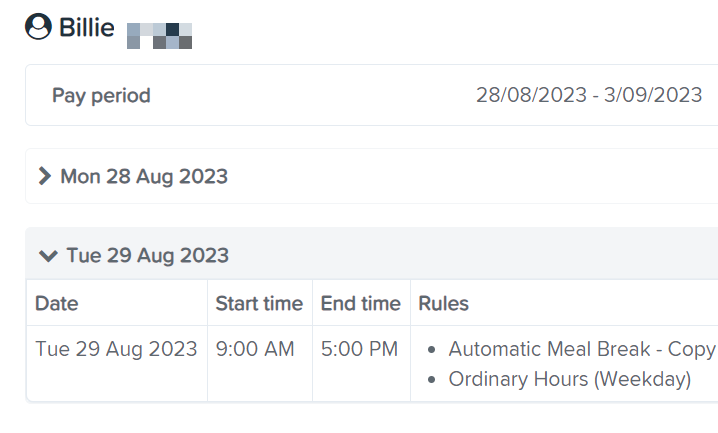Click the Pay period label
Viewport: 718px width, 433px height.
pos(101,96)
